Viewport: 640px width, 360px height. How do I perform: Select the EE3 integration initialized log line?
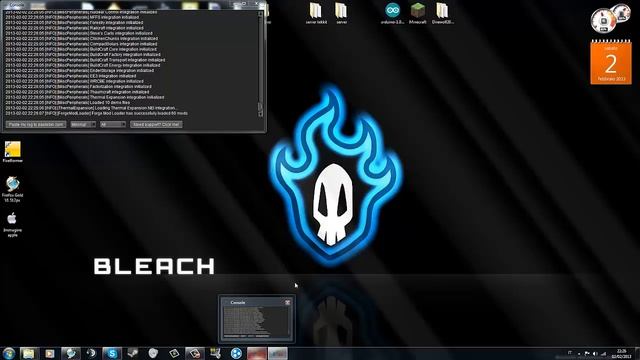(71, 76)
